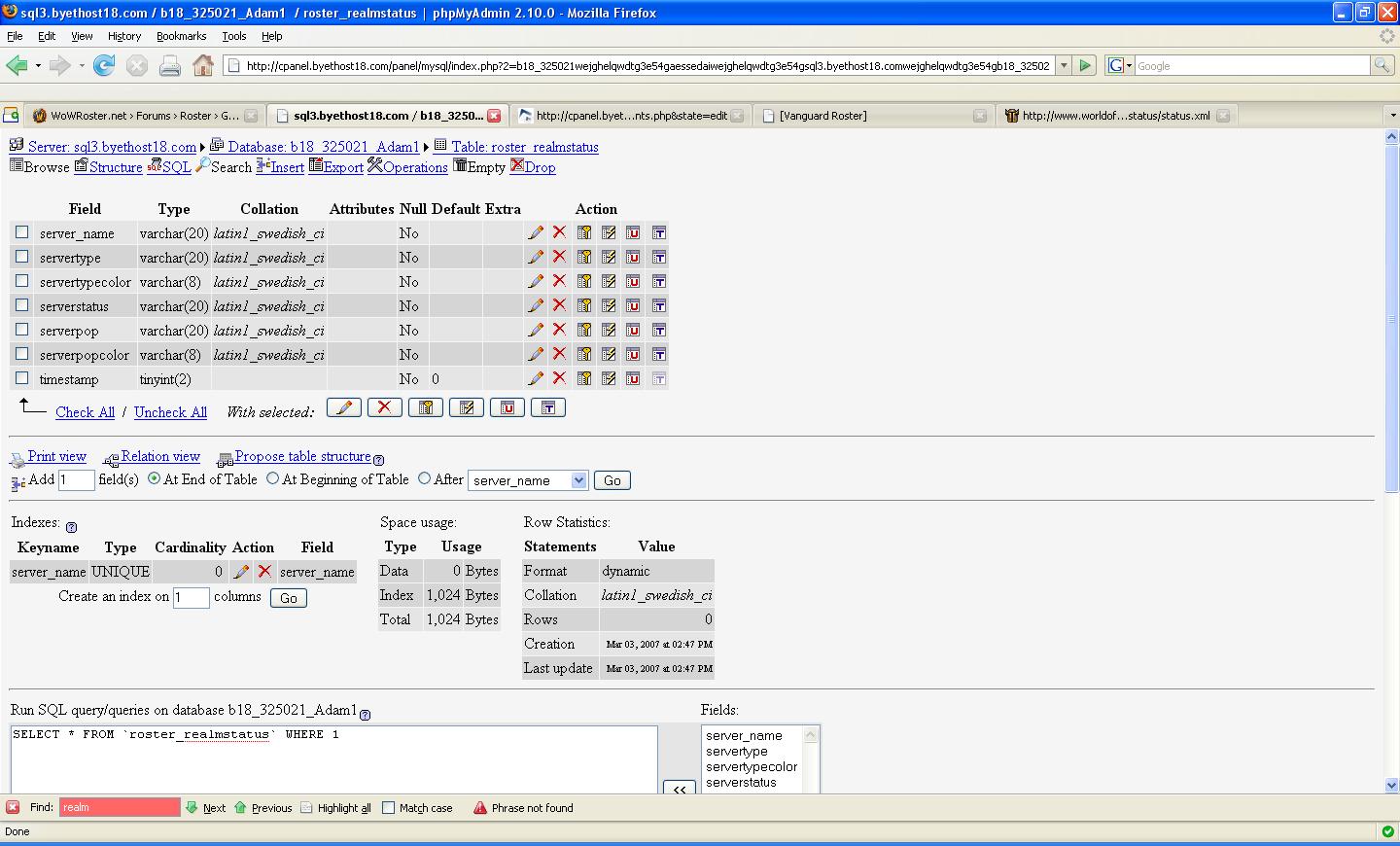Click With selected change pencil button
The image size is (1400, 846).
coord(344,407)
